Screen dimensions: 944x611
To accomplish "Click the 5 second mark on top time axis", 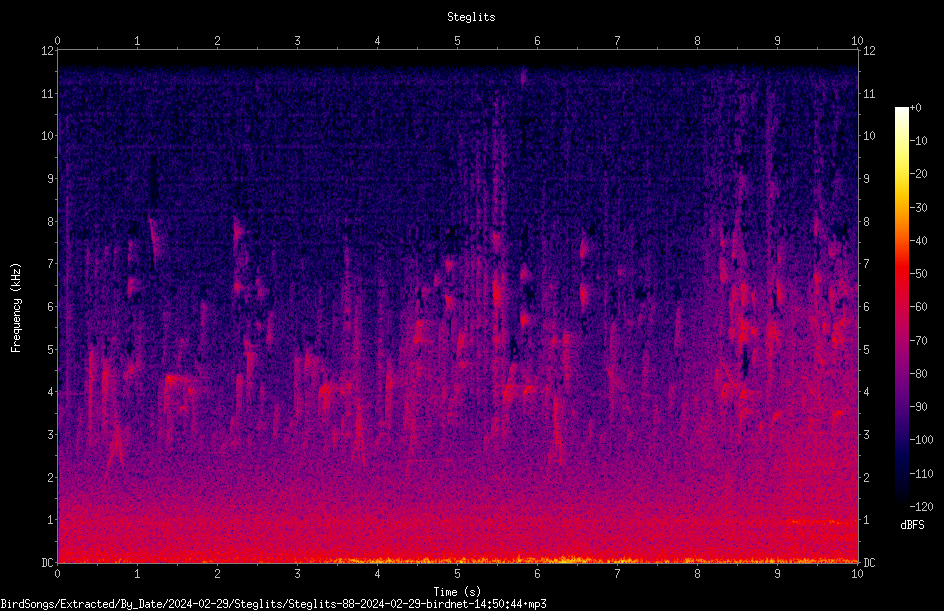I will [x=458, y=41].
